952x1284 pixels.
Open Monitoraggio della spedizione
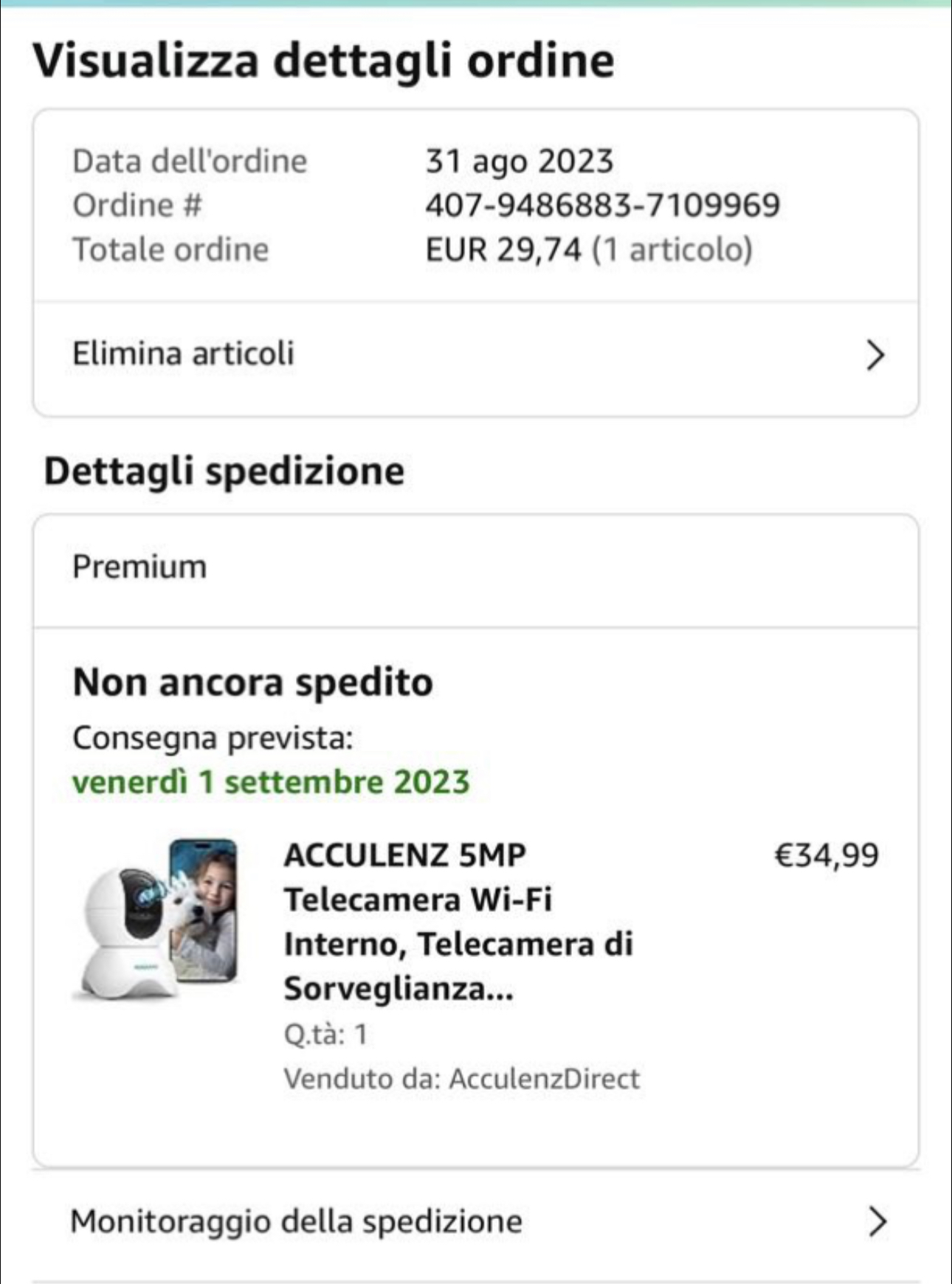coord(297,1221)
